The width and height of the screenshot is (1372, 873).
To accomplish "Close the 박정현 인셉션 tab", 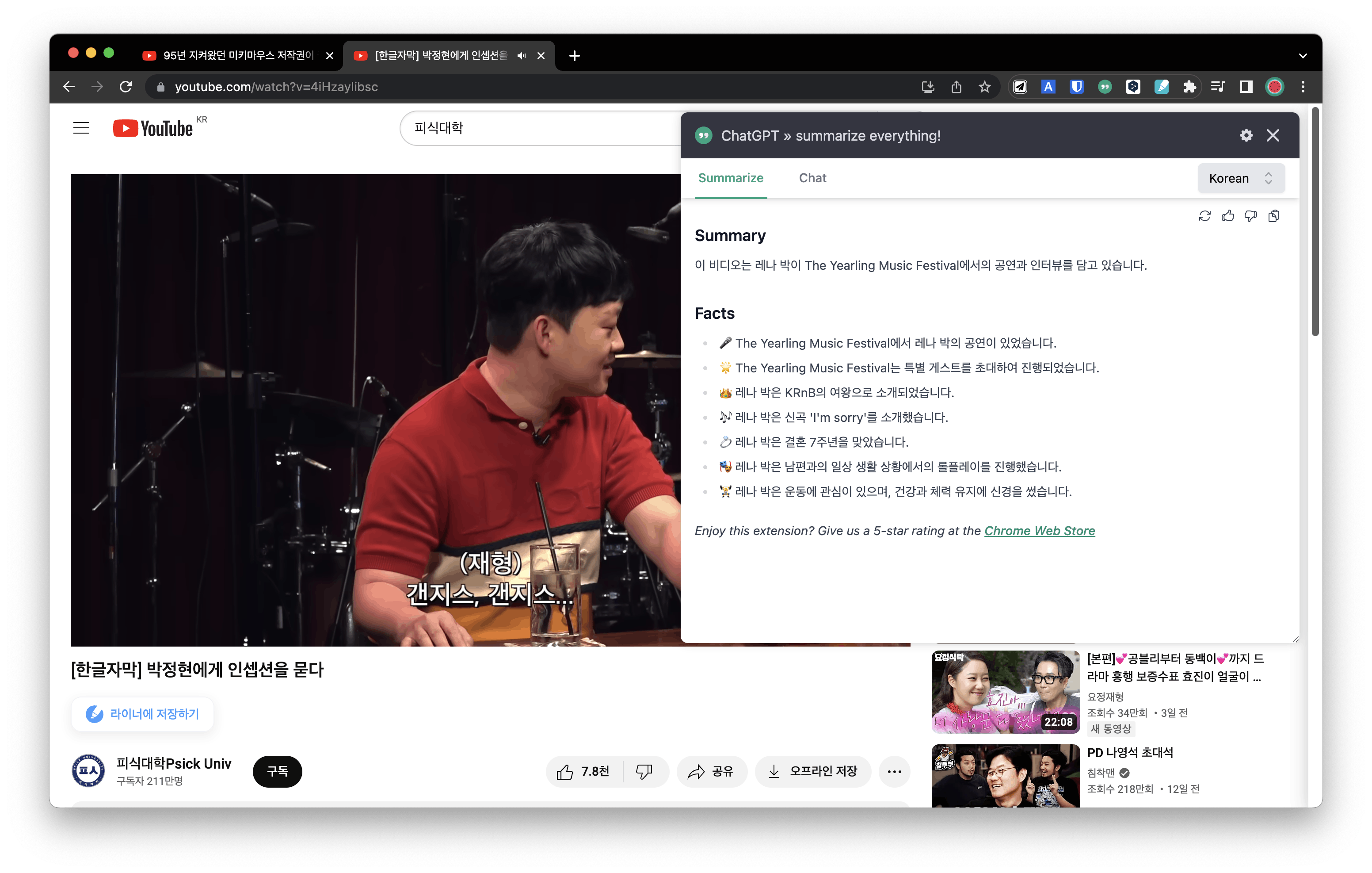I will (541, 56).
